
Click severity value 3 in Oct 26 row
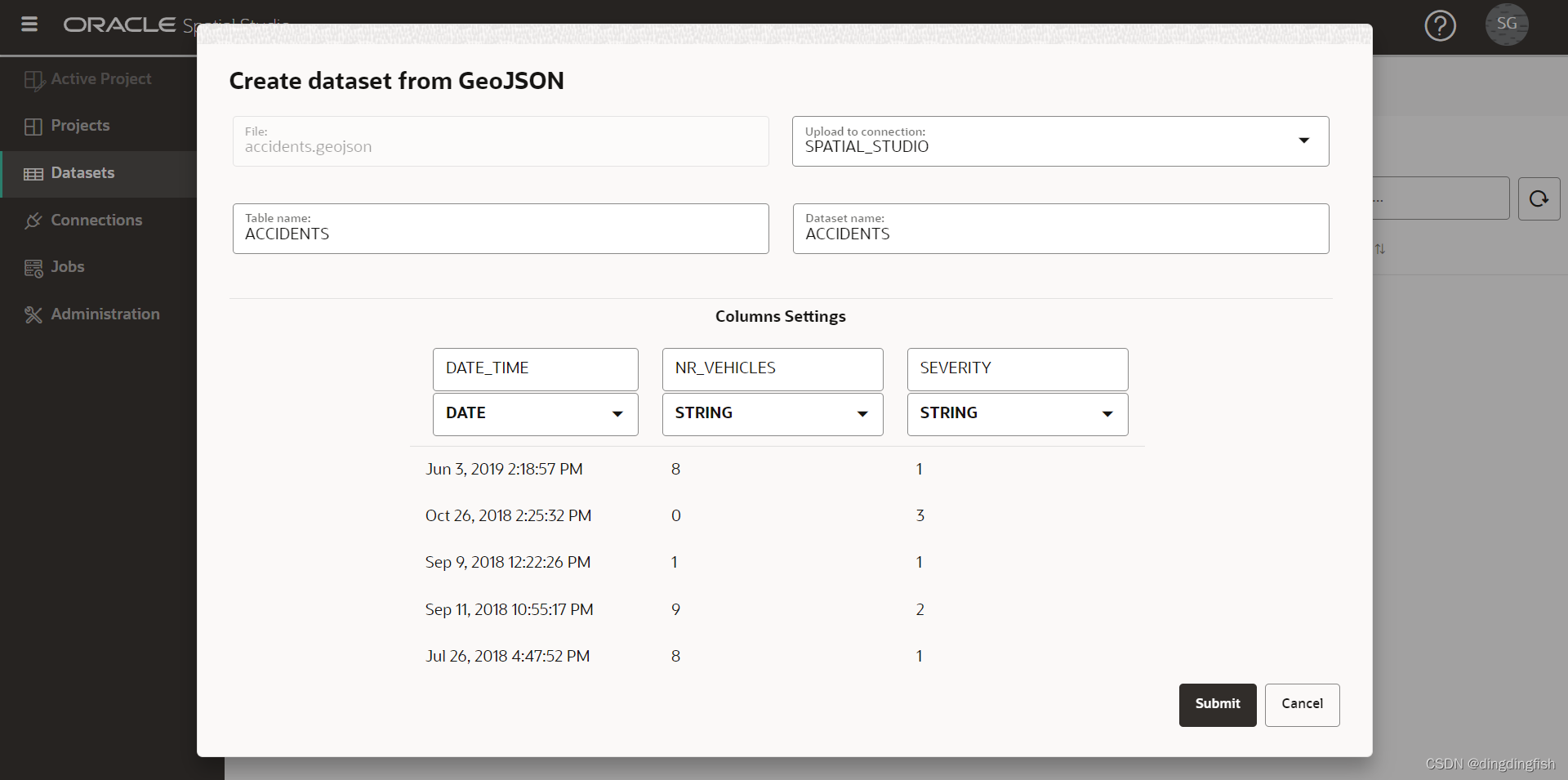tap(920, 516)
